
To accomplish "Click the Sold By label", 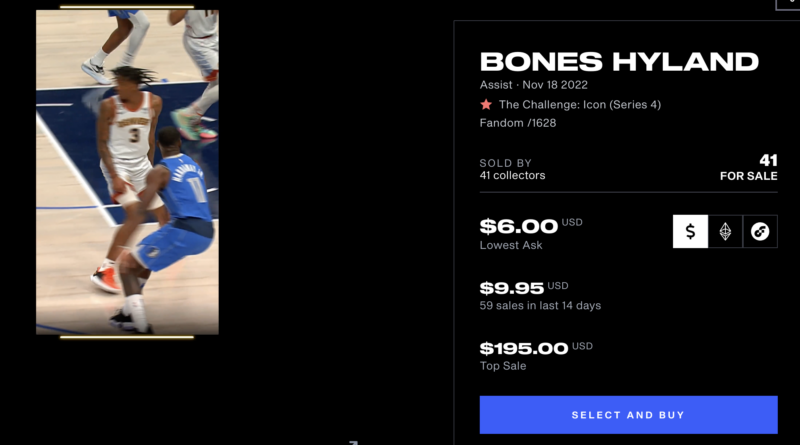I will point(505,163).
